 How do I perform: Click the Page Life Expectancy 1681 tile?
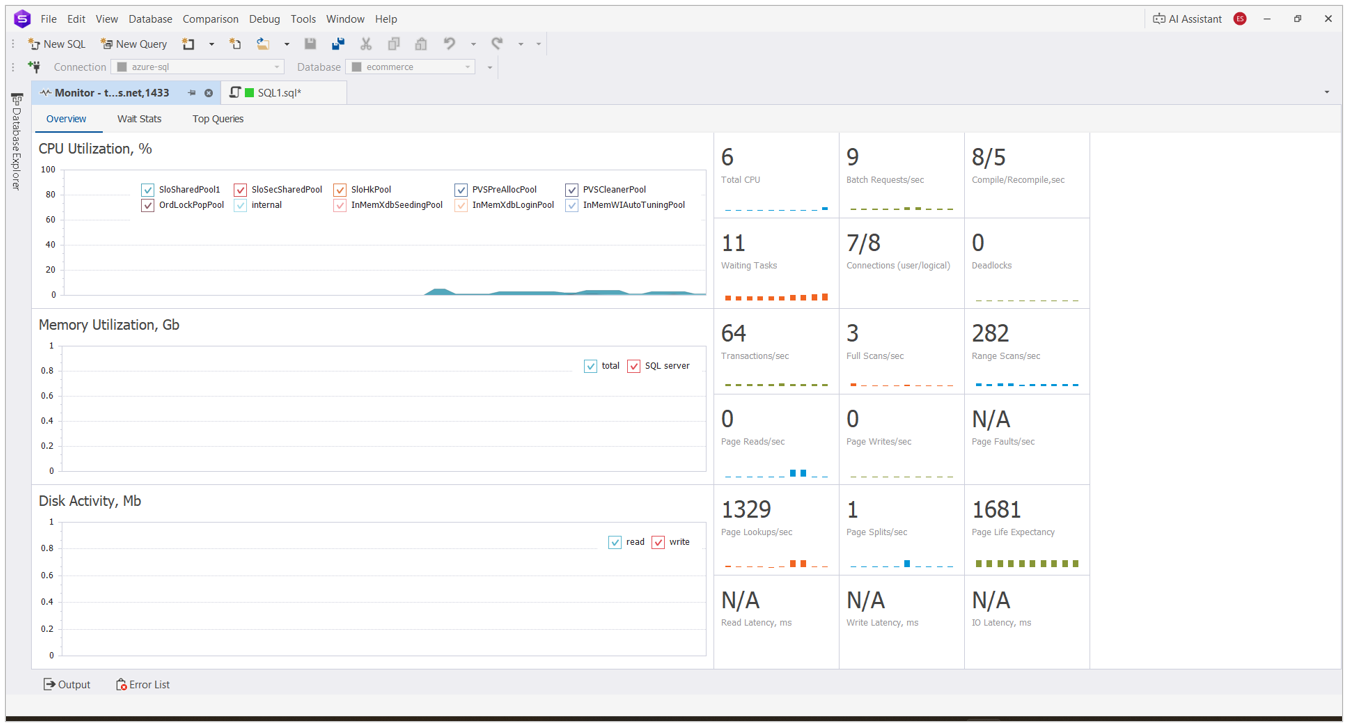pos(1027,531)
